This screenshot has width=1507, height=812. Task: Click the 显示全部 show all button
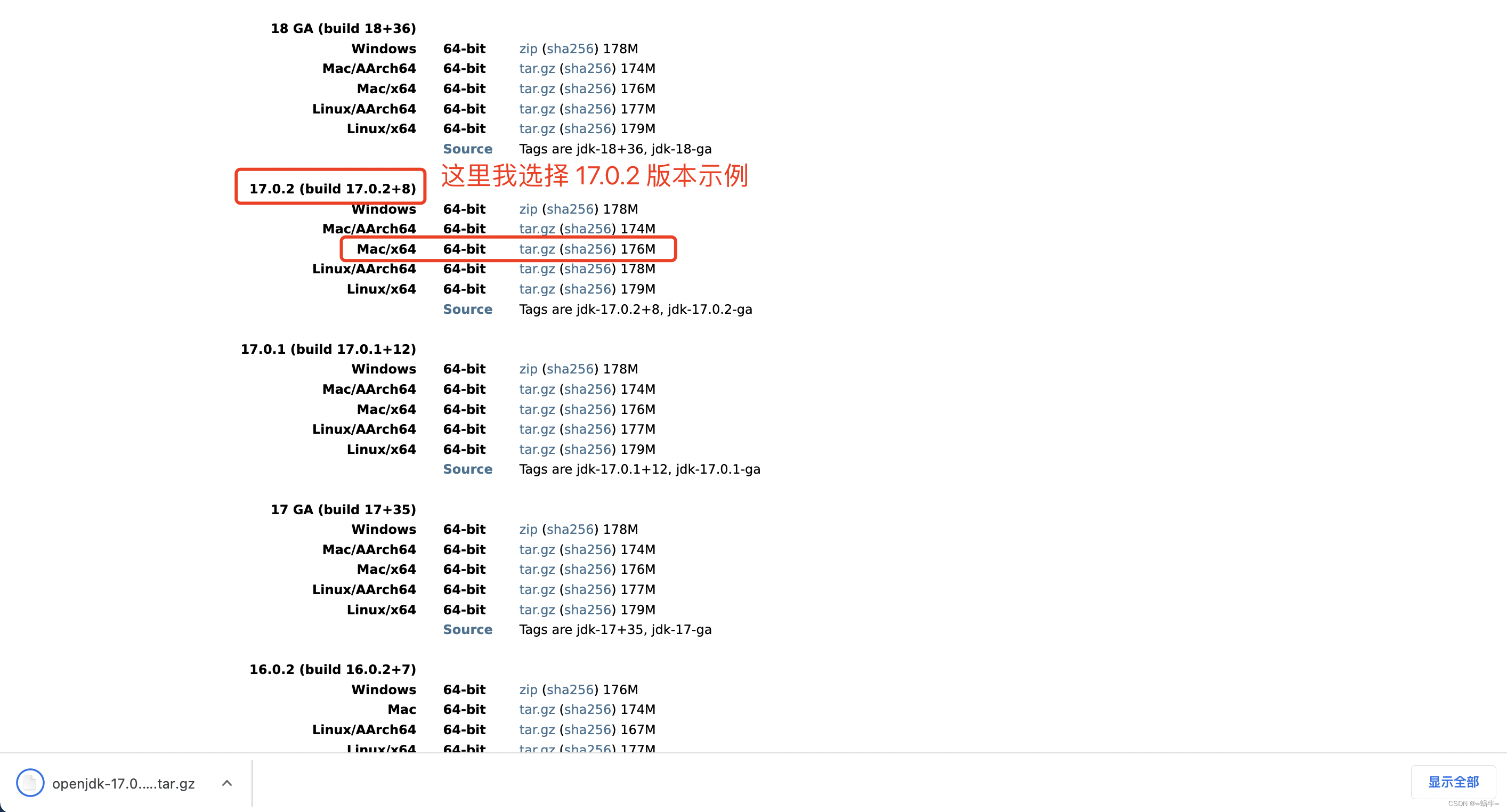[1453, 782]
